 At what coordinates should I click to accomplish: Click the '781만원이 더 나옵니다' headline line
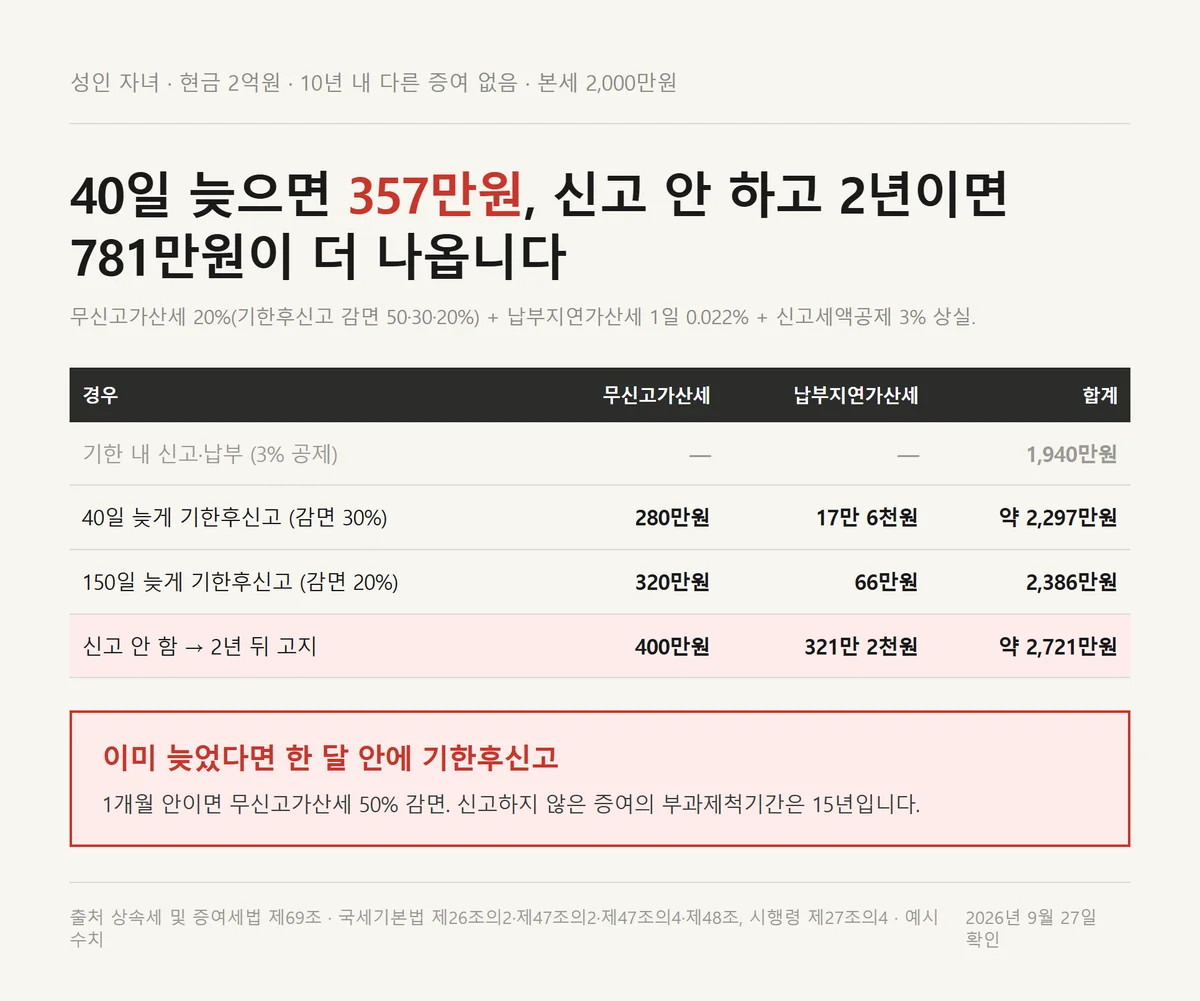tap(318, 256)
